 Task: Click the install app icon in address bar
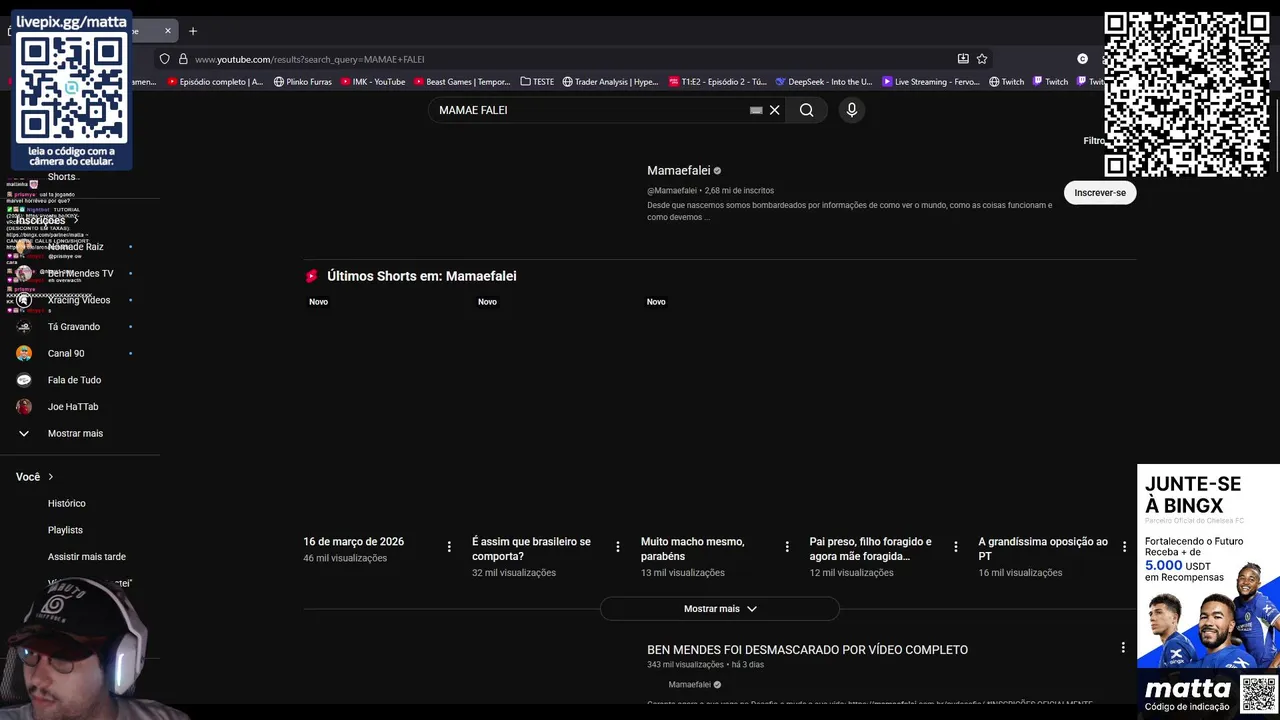[963, 59]
